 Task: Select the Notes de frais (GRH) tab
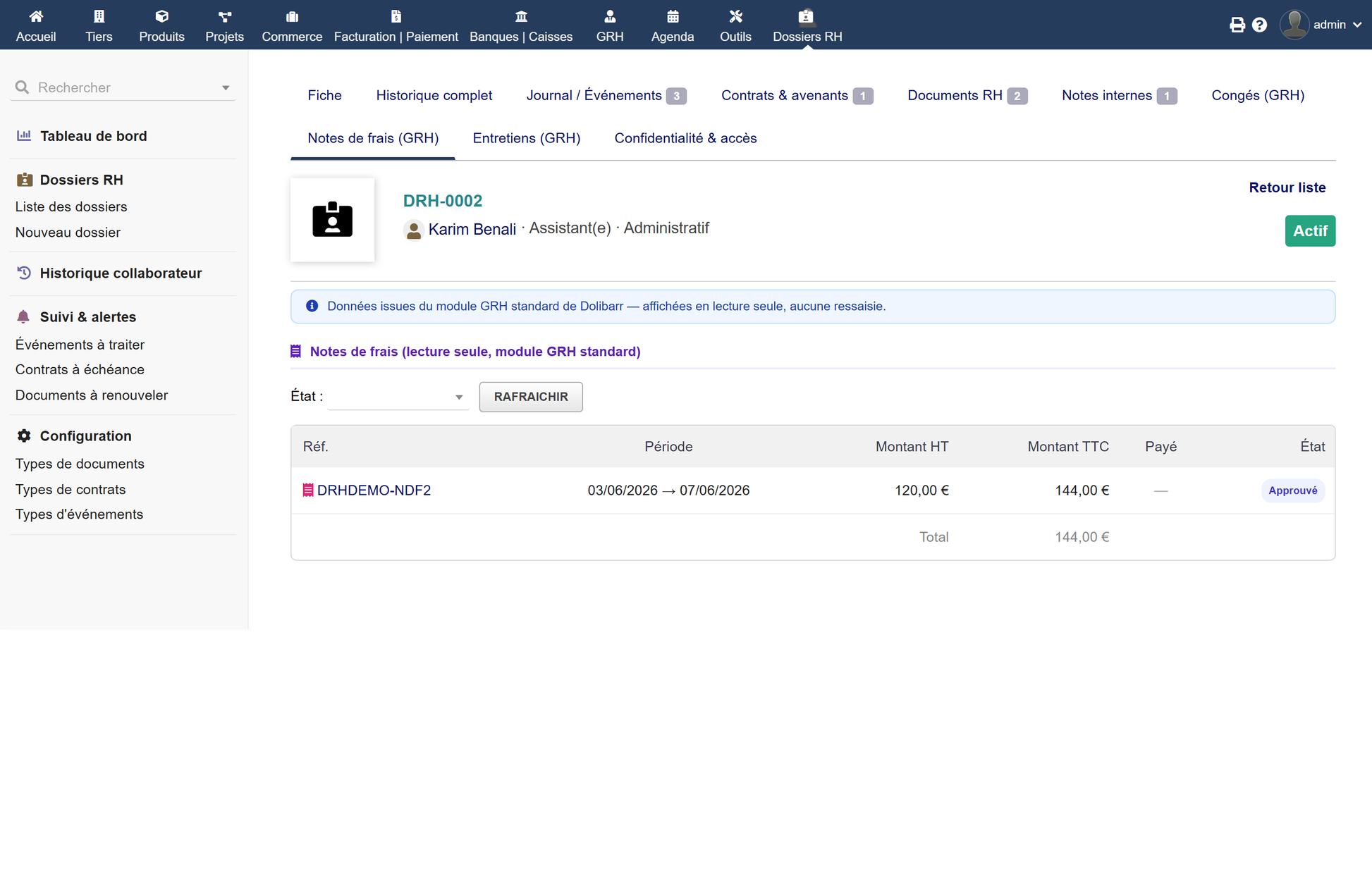tap(373, 138)
